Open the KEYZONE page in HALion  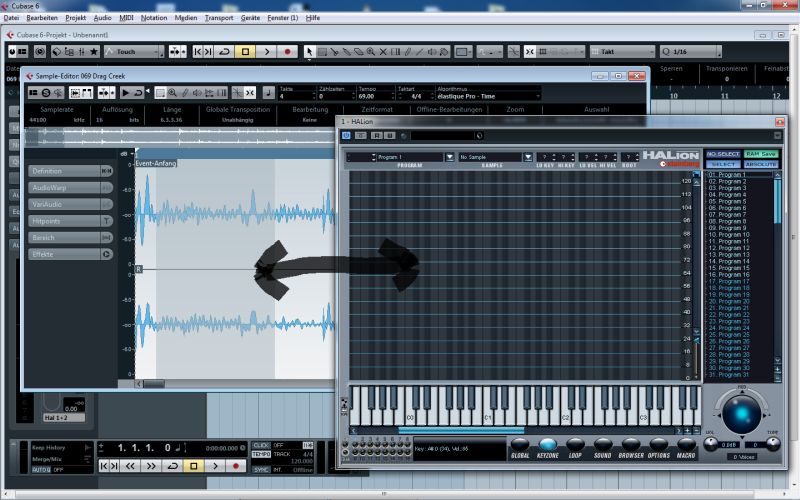547,448
